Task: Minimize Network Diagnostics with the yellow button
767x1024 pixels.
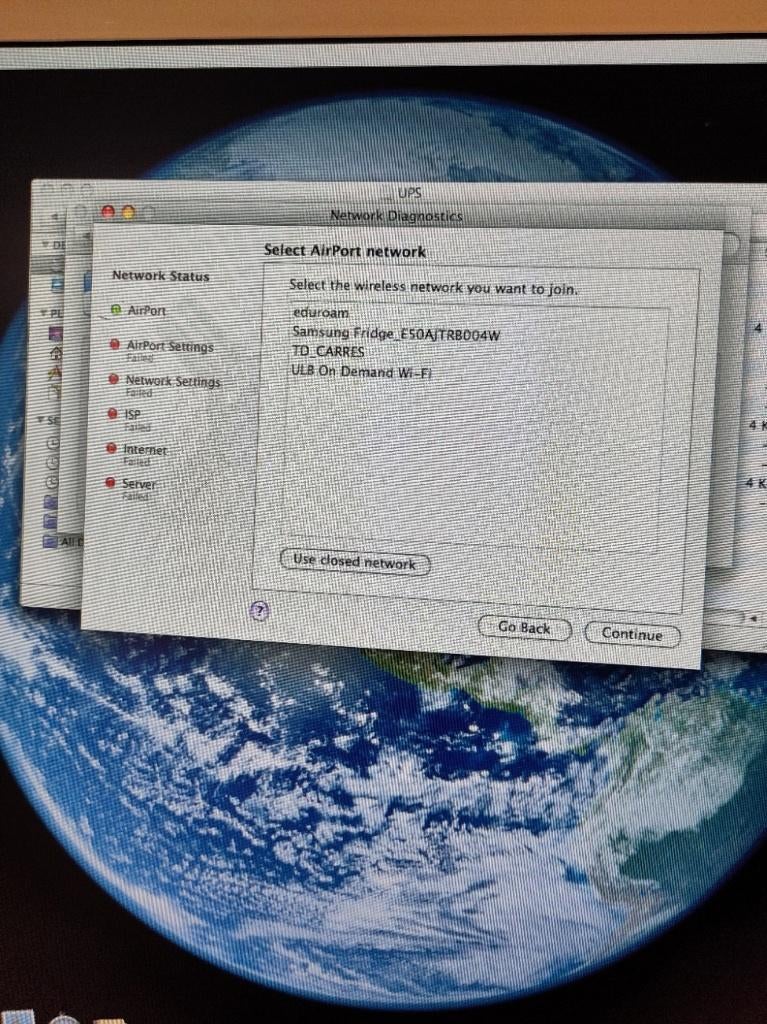Action: pos(128,212)
